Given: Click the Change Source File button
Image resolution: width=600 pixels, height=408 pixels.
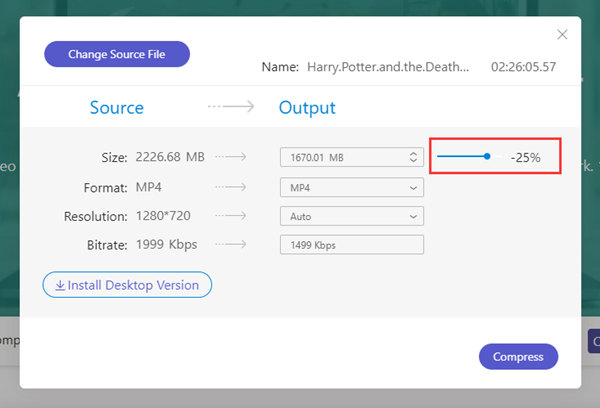Looking at the screenshot, I should (x=117, y=54).
